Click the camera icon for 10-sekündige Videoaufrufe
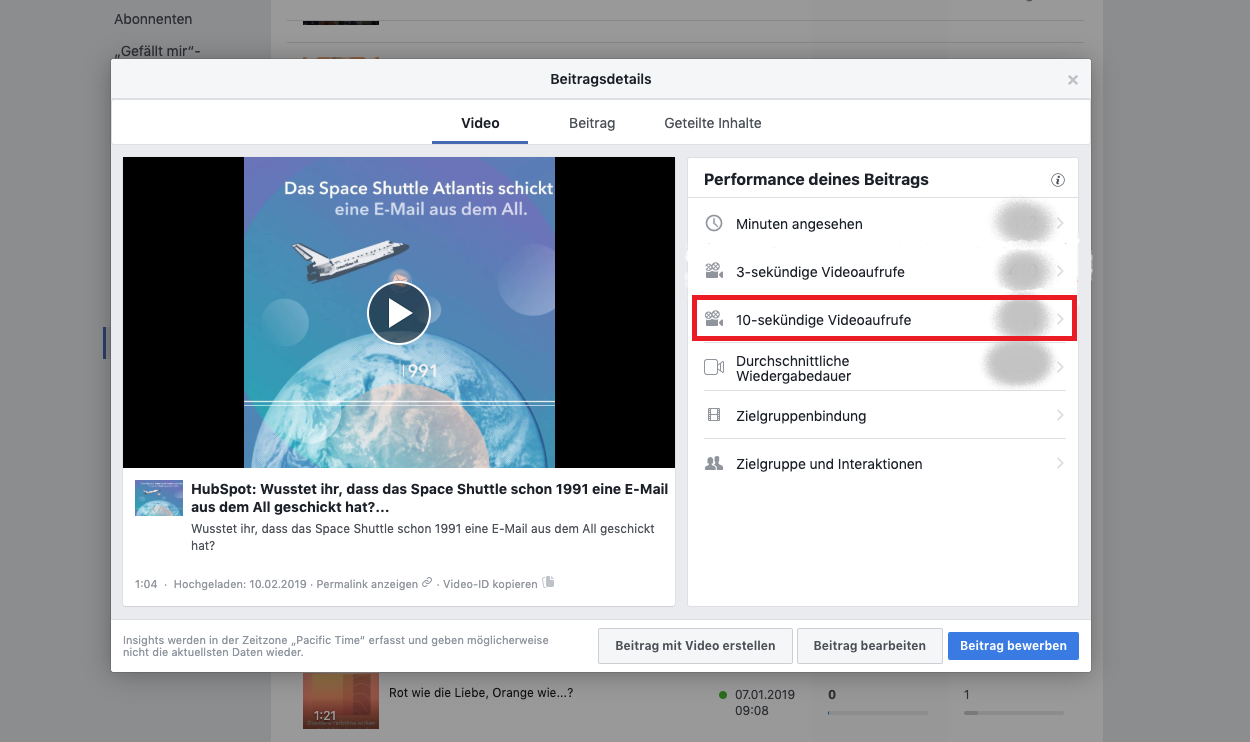 pos(713,319)
